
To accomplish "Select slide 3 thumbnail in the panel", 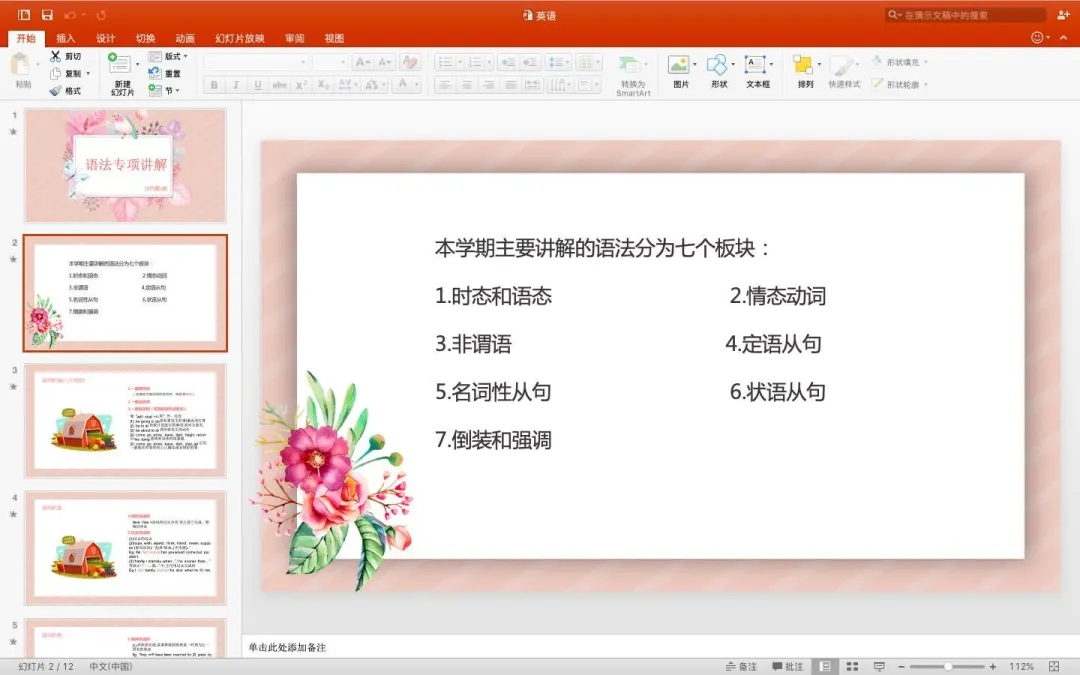I will click(x=125, y=420).
